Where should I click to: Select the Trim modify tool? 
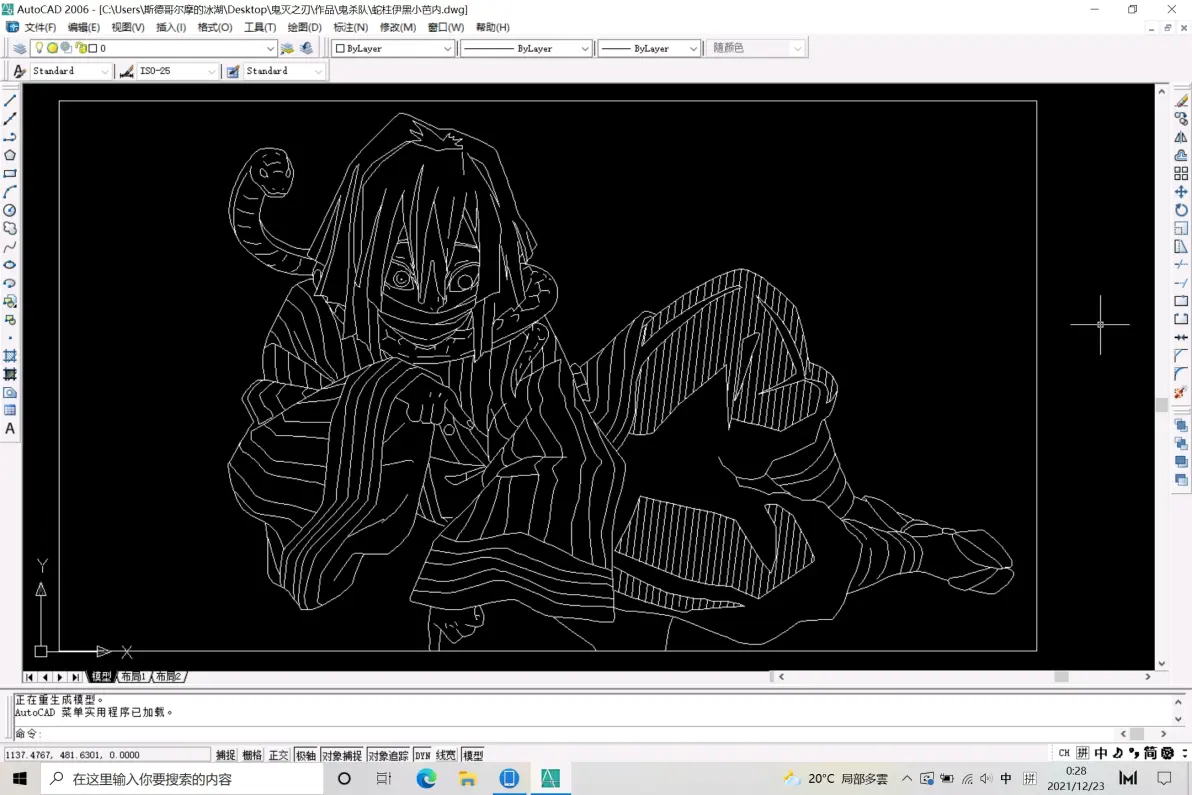[1181, 264]
